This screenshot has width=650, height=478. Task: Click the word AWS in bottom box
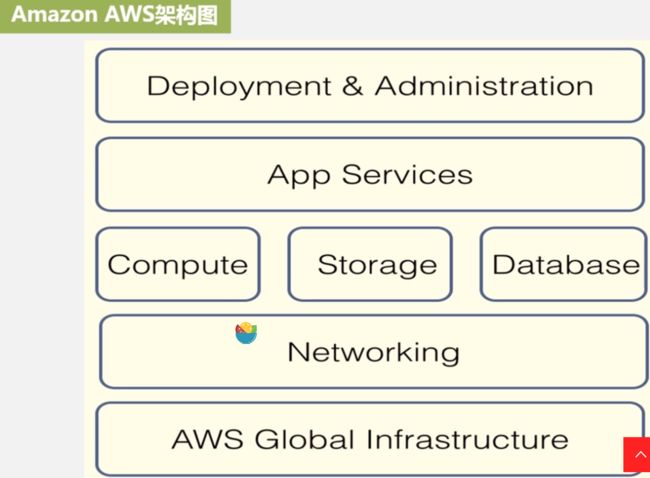[x=207, y=439]
